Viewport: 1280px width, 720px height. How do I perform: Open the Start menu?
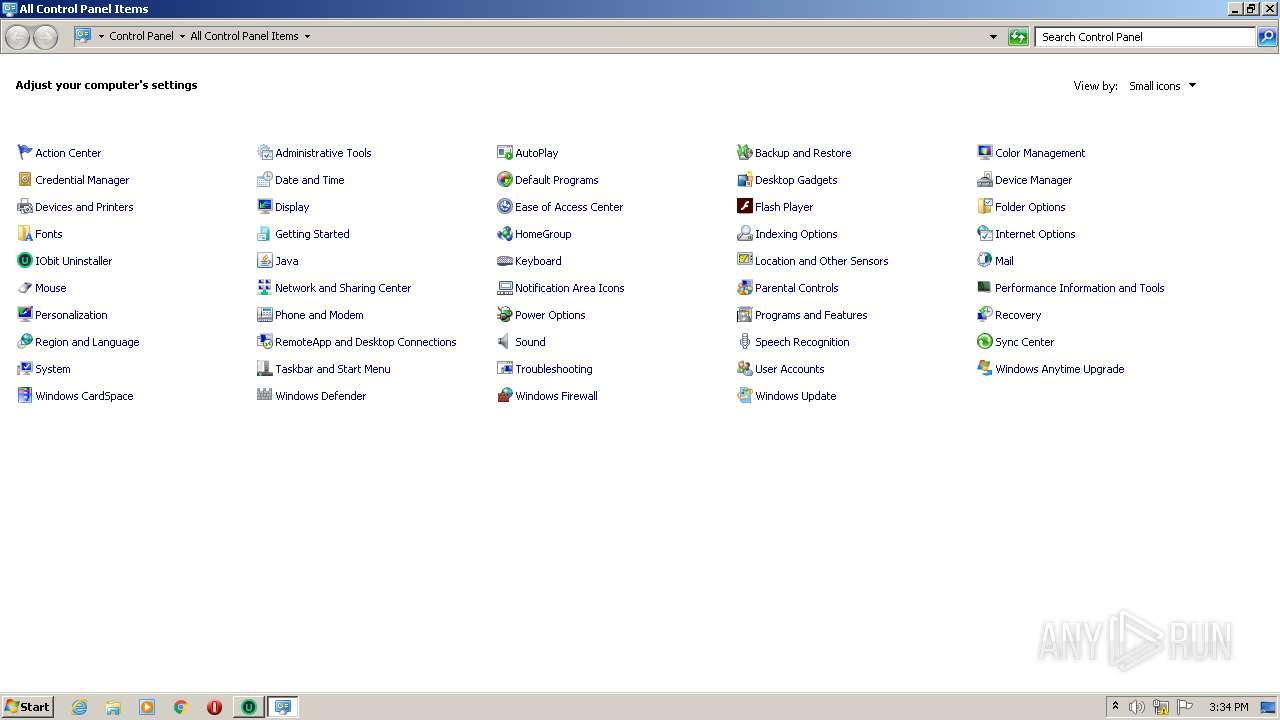[27, 706]
